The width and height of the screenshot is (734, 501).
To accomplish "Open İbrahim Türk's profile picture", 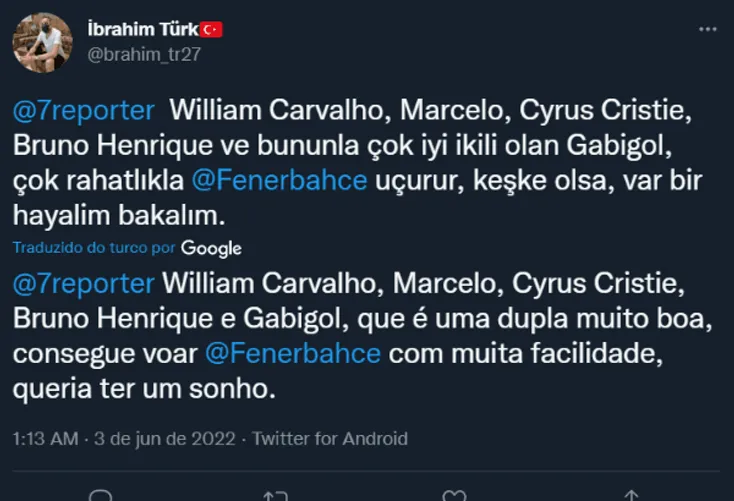I will (x=42, y=43).
